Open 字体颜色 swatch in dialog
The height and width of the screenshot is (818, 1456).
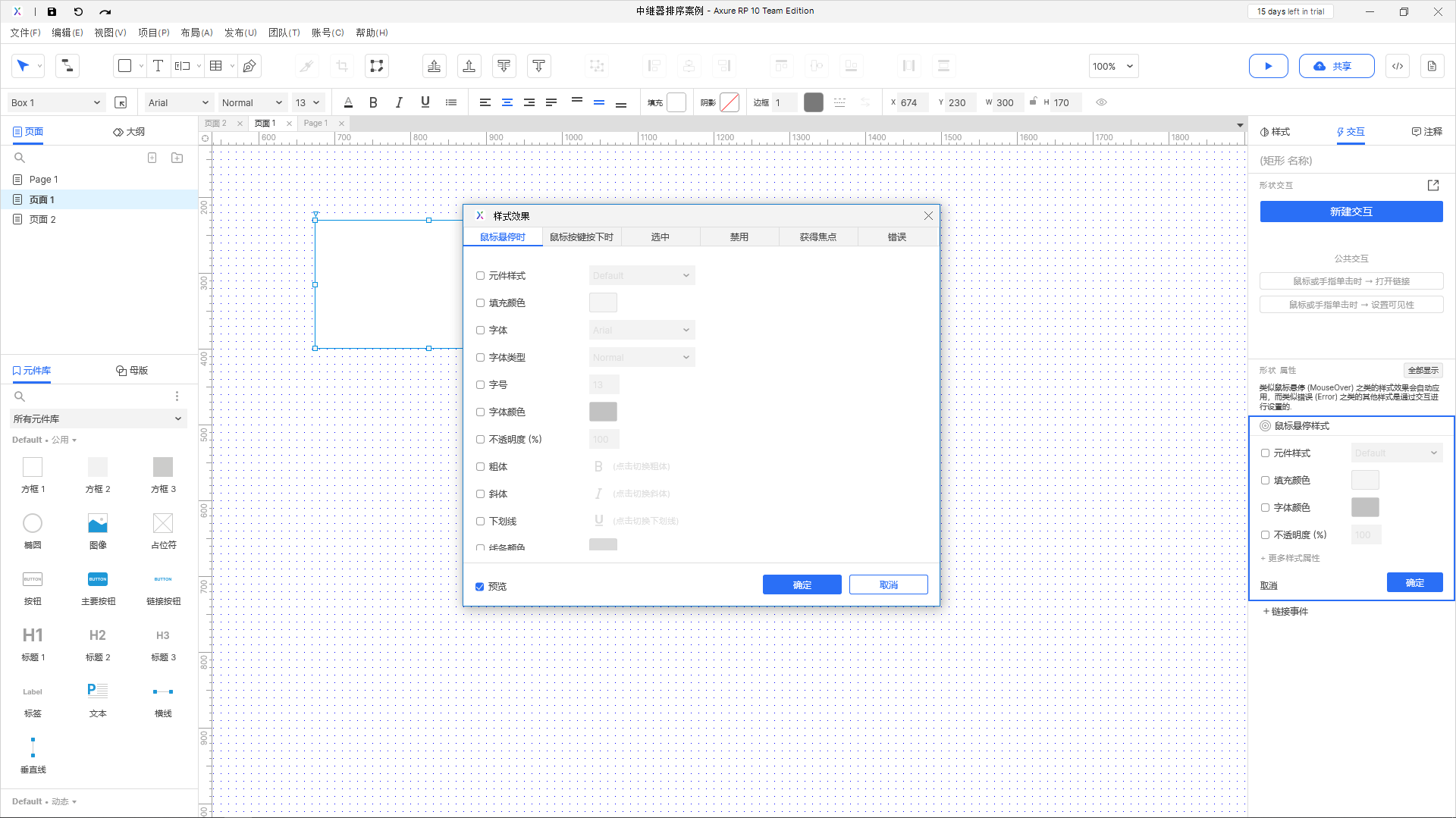[x=603, y=412]
